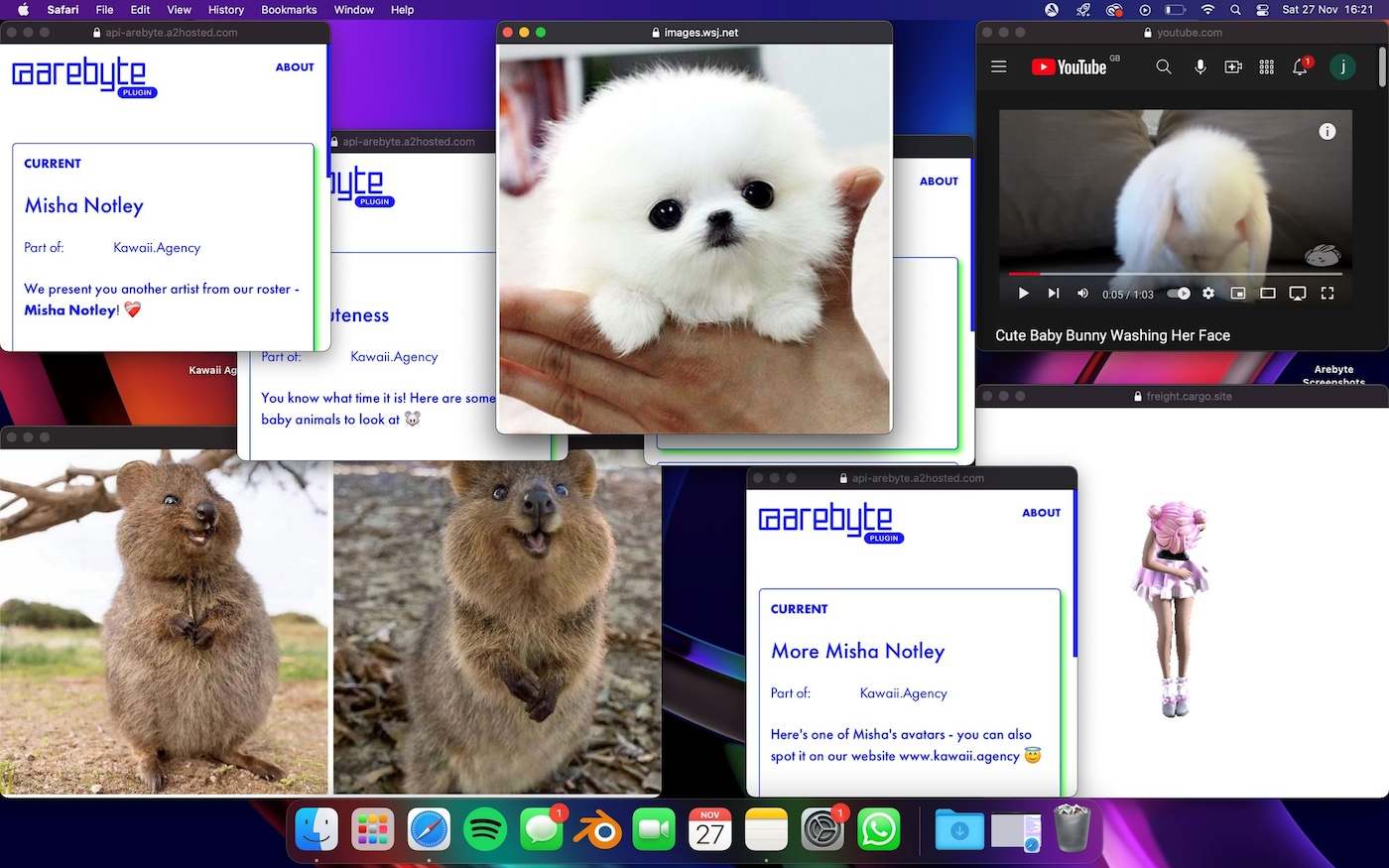1389x868 pixels.
Task: Open the YouTube account avatar menu
Action: [x=1342, y=66]
